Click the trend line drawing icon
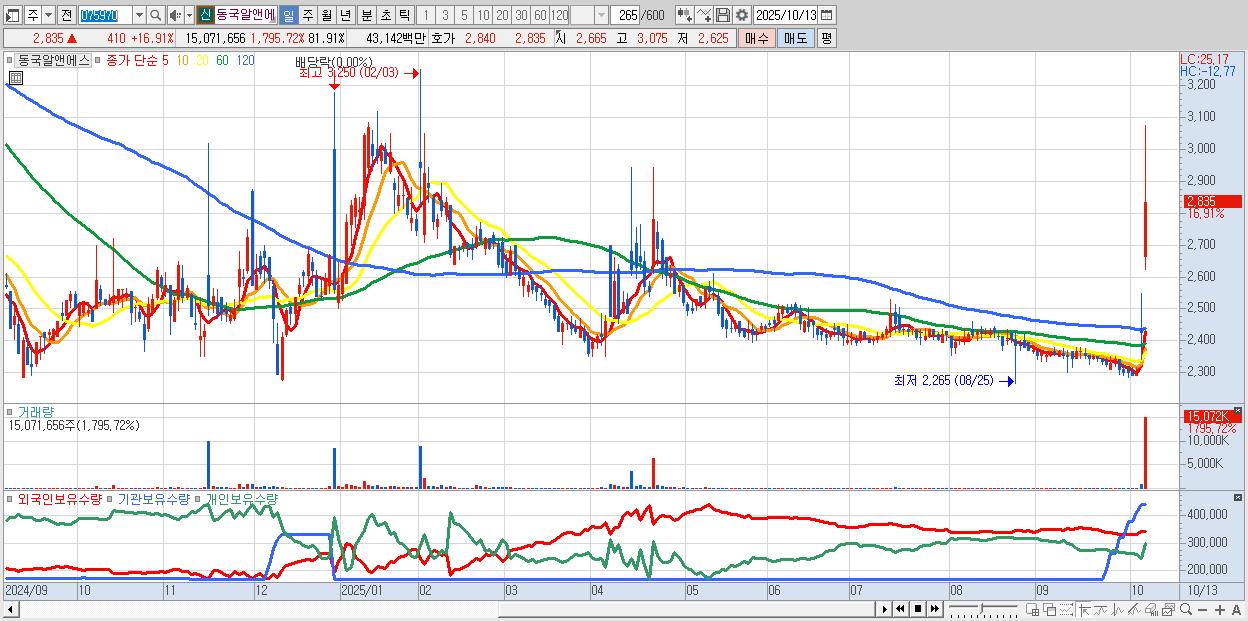The width and height of the screenshot is (1248, 621). tap(1135, 610)
